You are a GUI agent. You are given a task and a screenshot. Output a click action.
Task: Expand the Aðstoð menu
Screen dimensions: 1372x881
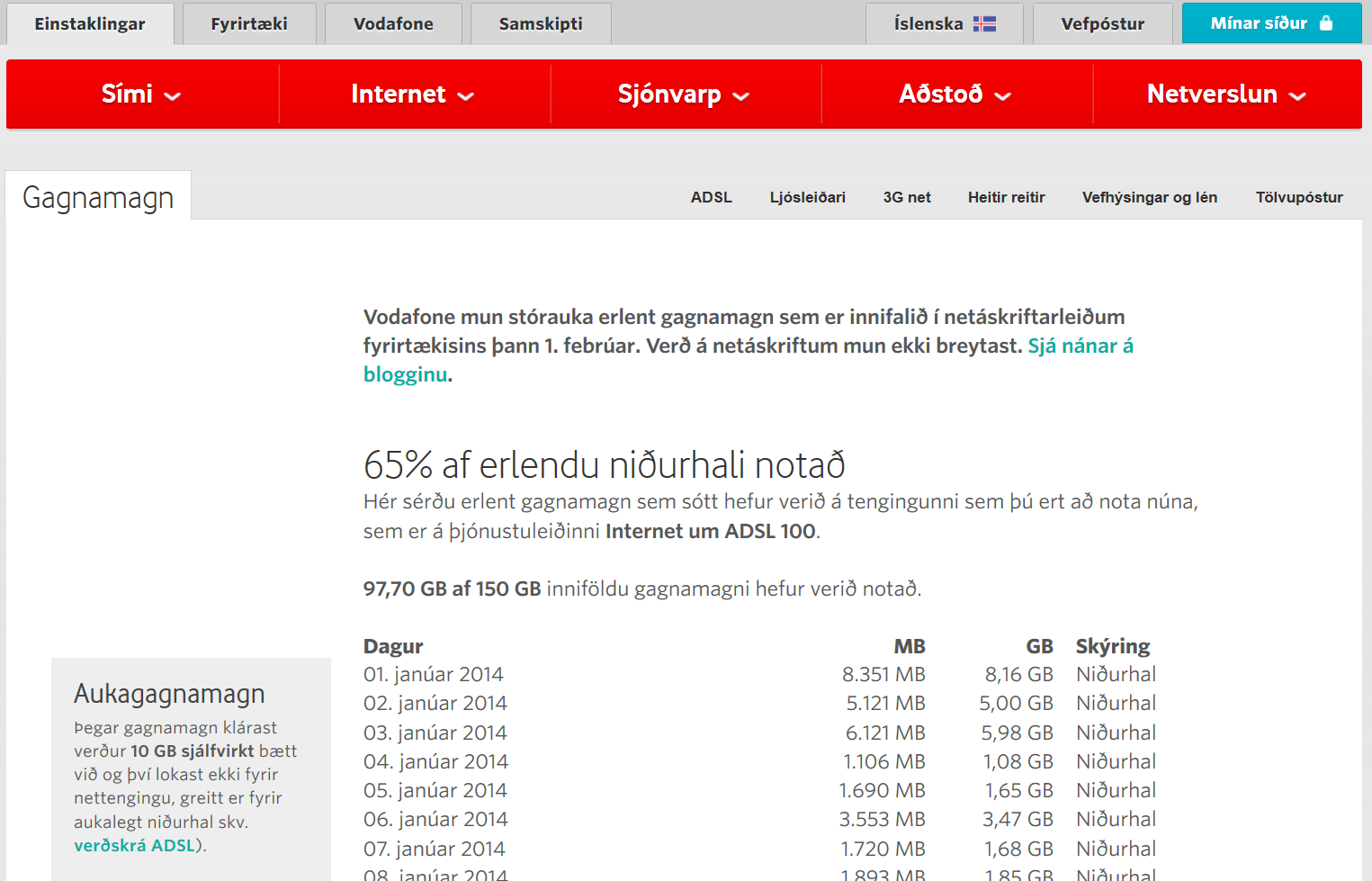point(1006,96)
